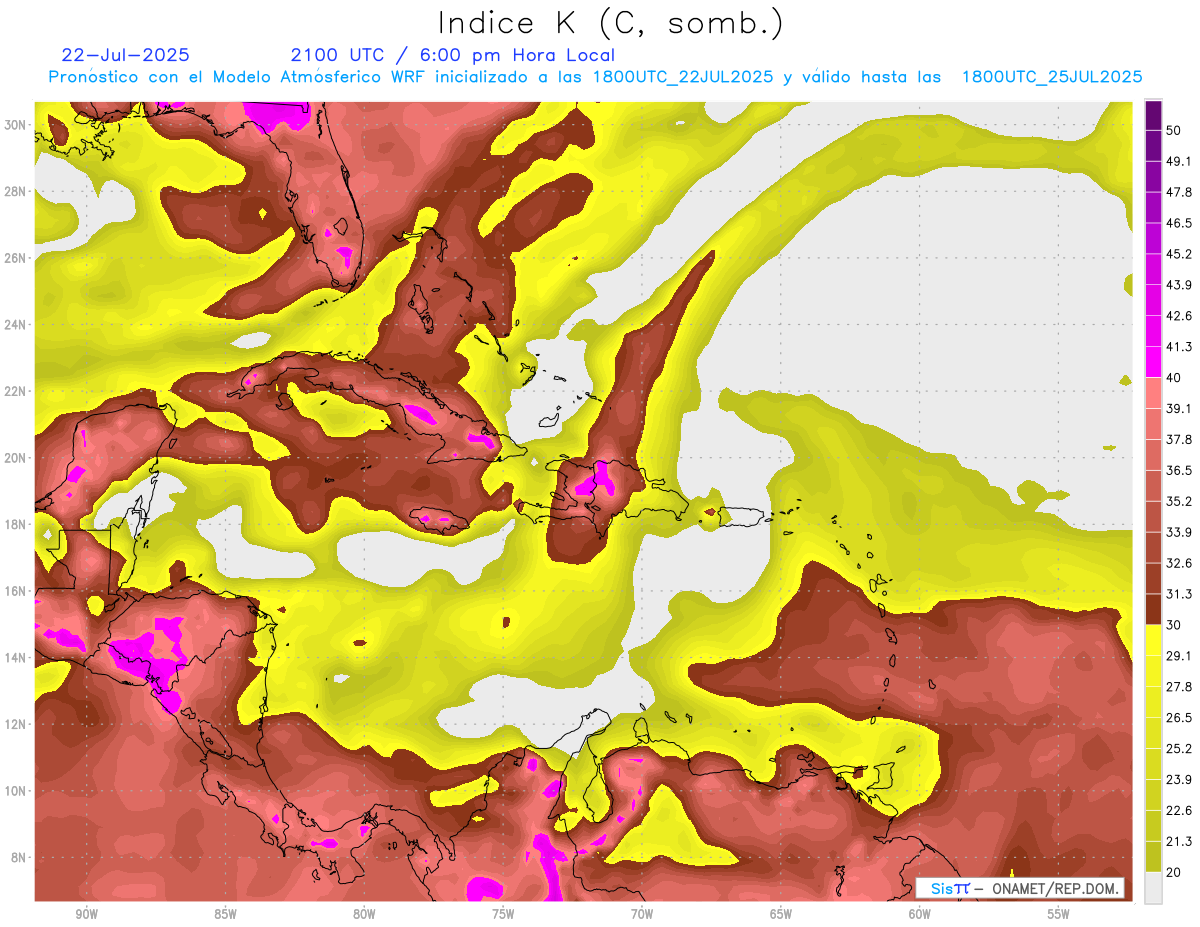Click the colorbar value 39.1
Screen dimensions: 1200x927
coord(1179,408)
